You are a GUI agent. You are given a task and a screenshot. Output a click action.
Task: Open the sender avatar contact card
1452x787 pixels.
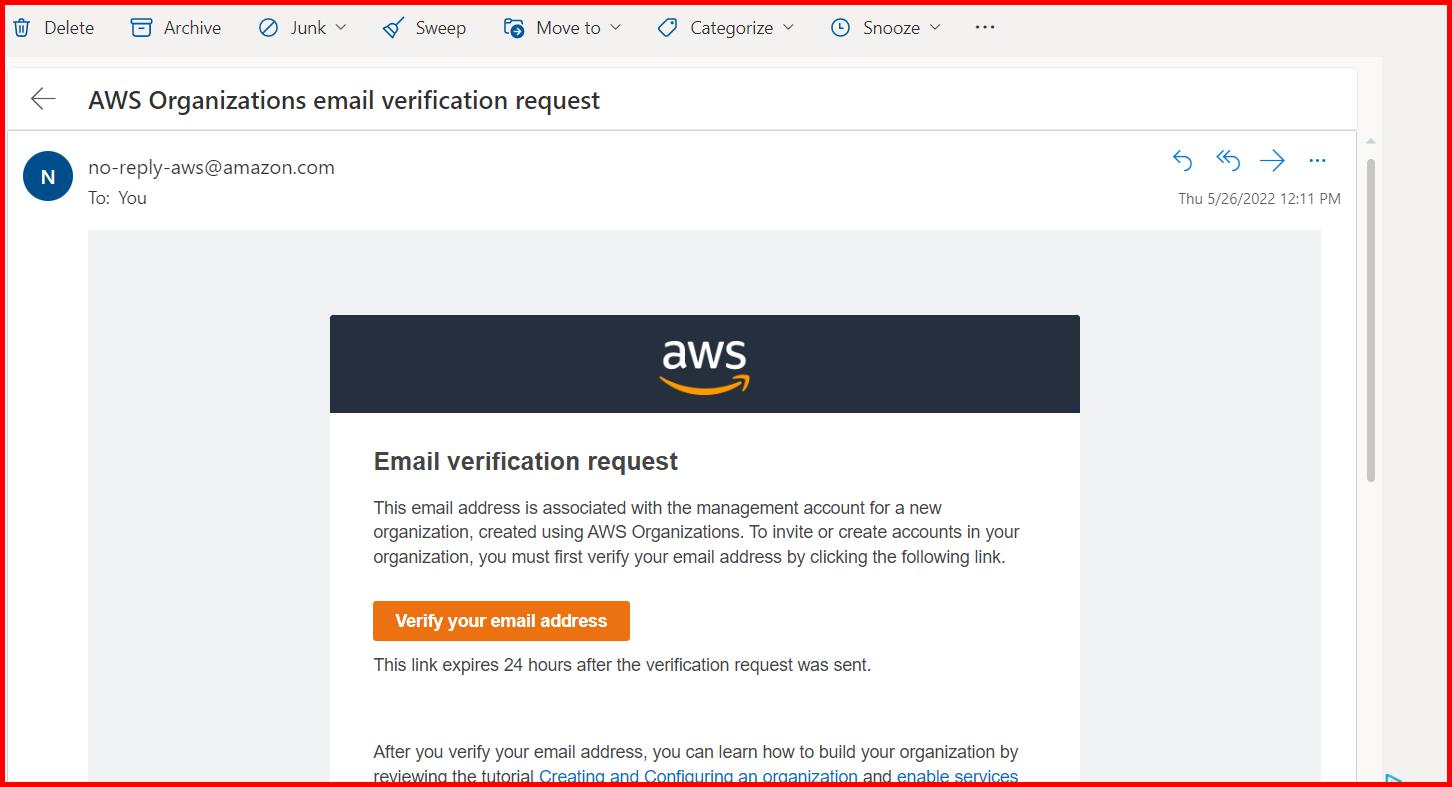pos(47,176)
